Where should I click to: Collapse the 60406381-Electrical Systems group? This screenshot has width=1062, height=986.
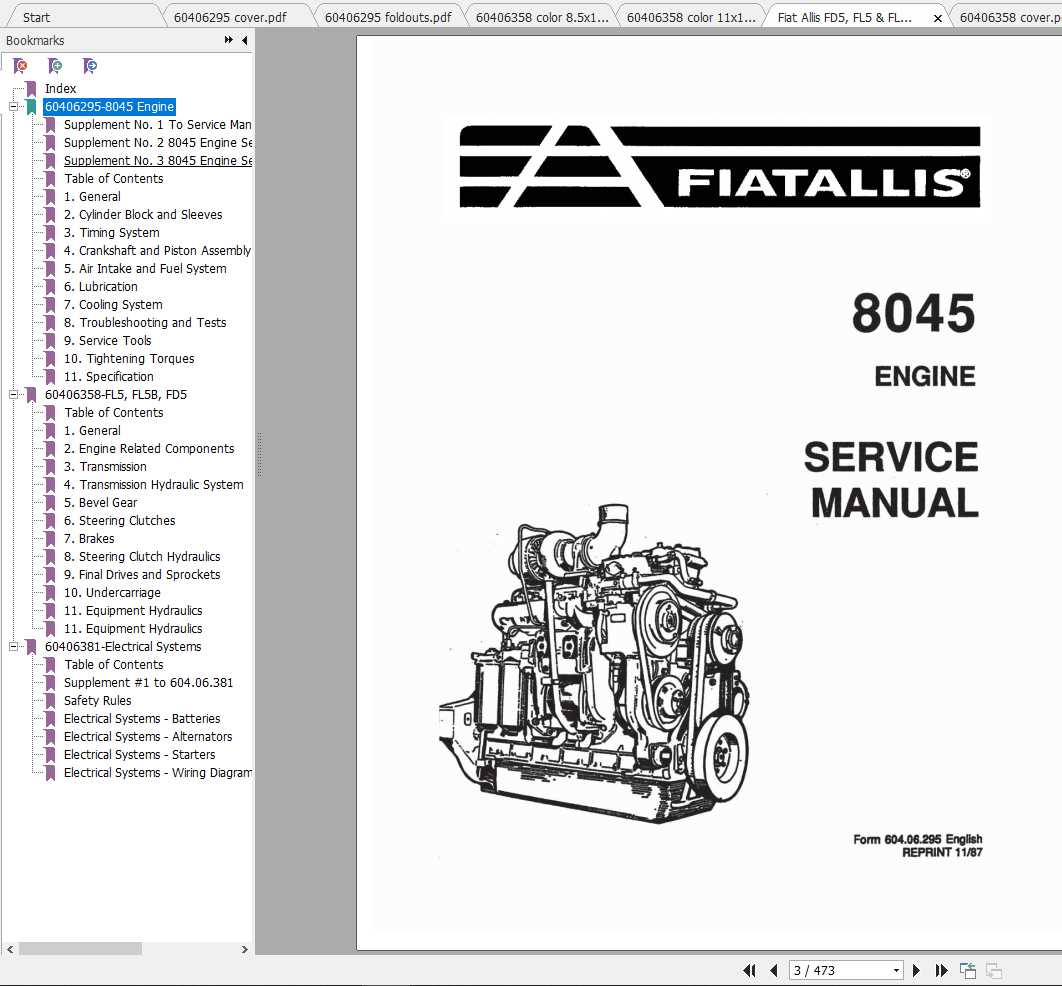coord(13,646)
